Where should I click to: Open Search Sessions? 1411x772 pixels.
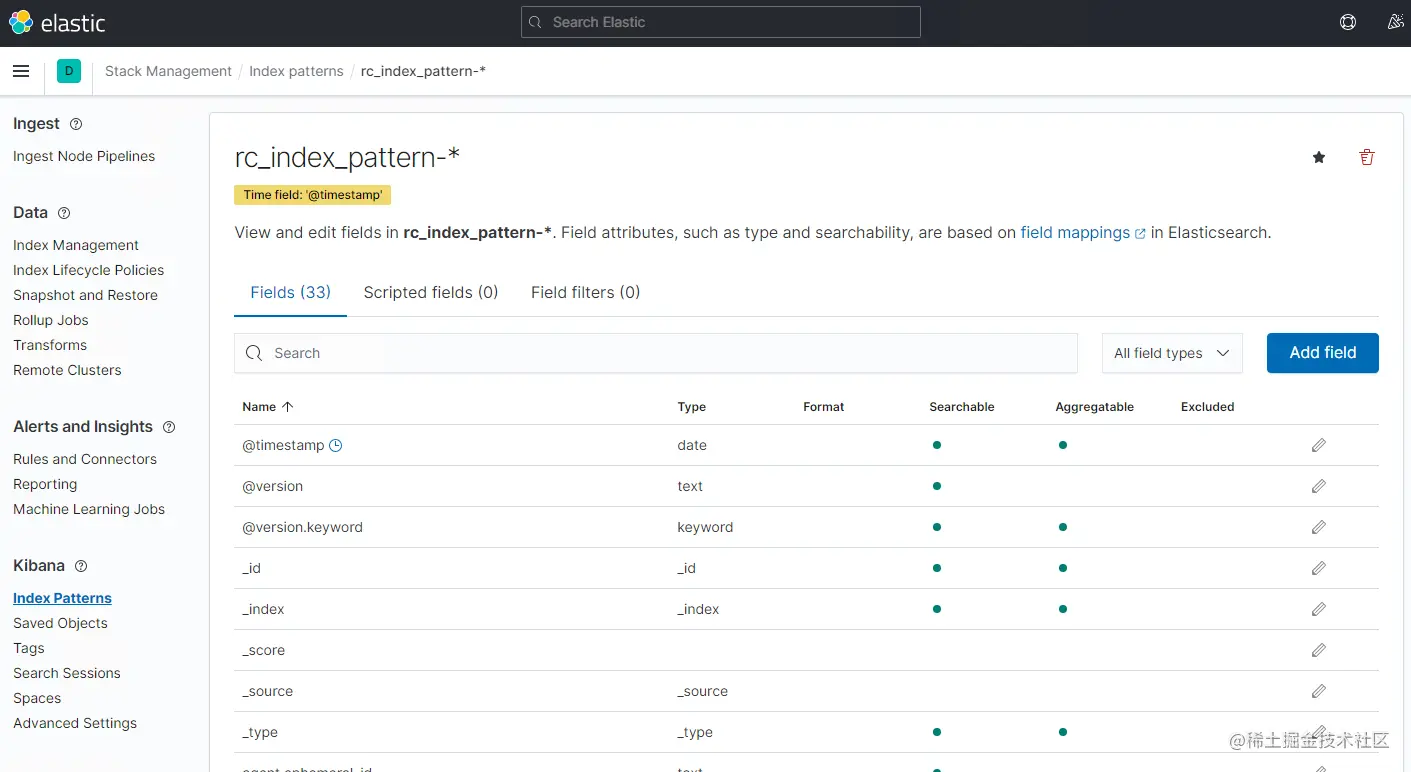pyautogui.click(x=67, y=673)
